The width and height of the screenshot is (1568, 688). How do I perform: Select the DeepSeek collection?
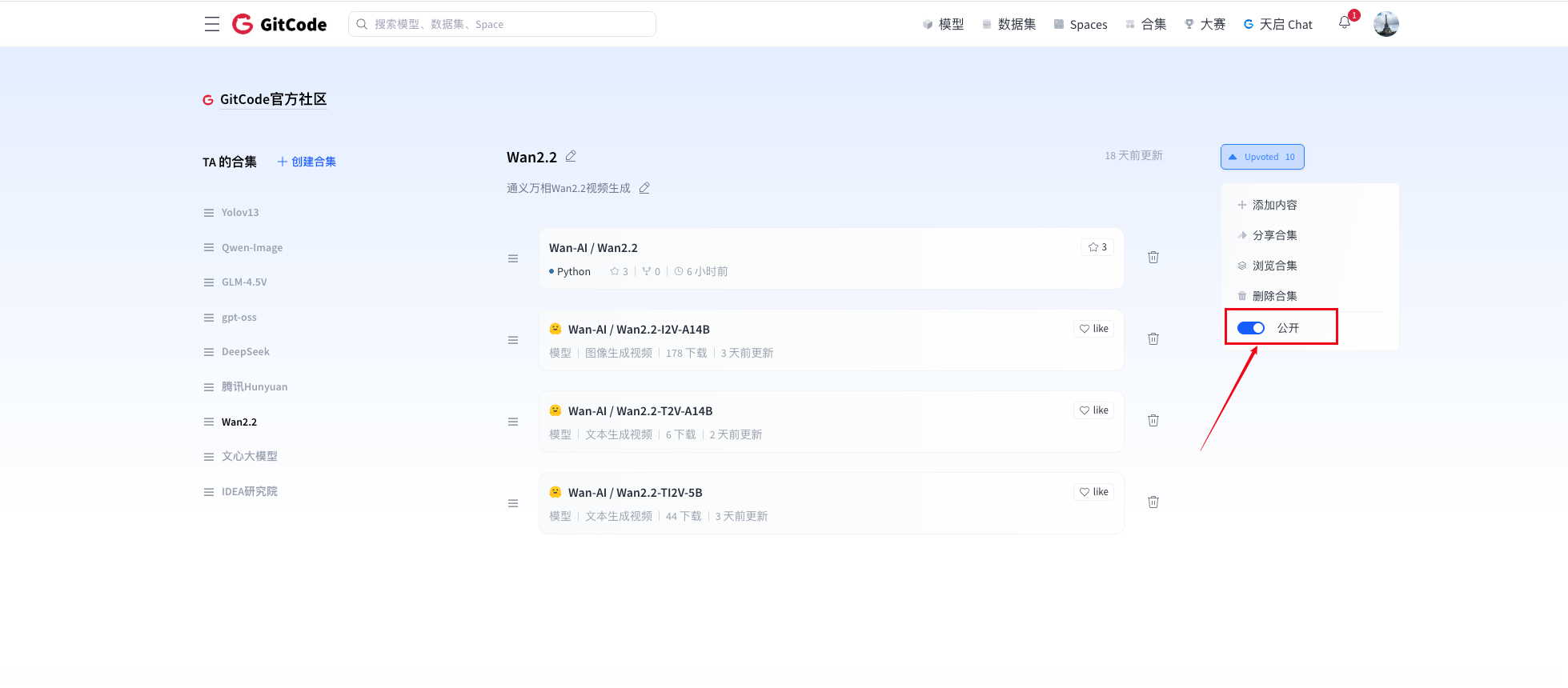[246, 352]
